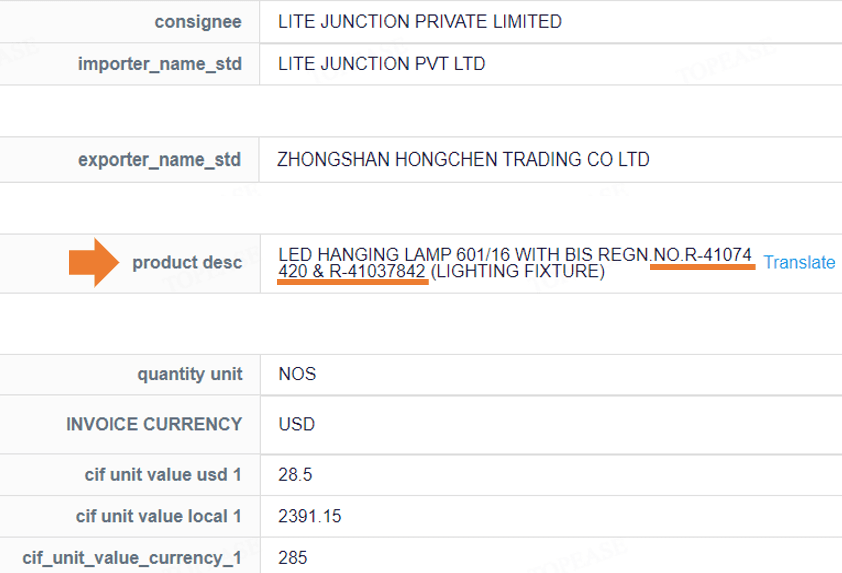Click the 2391.15 value cell

pos(310,517)
